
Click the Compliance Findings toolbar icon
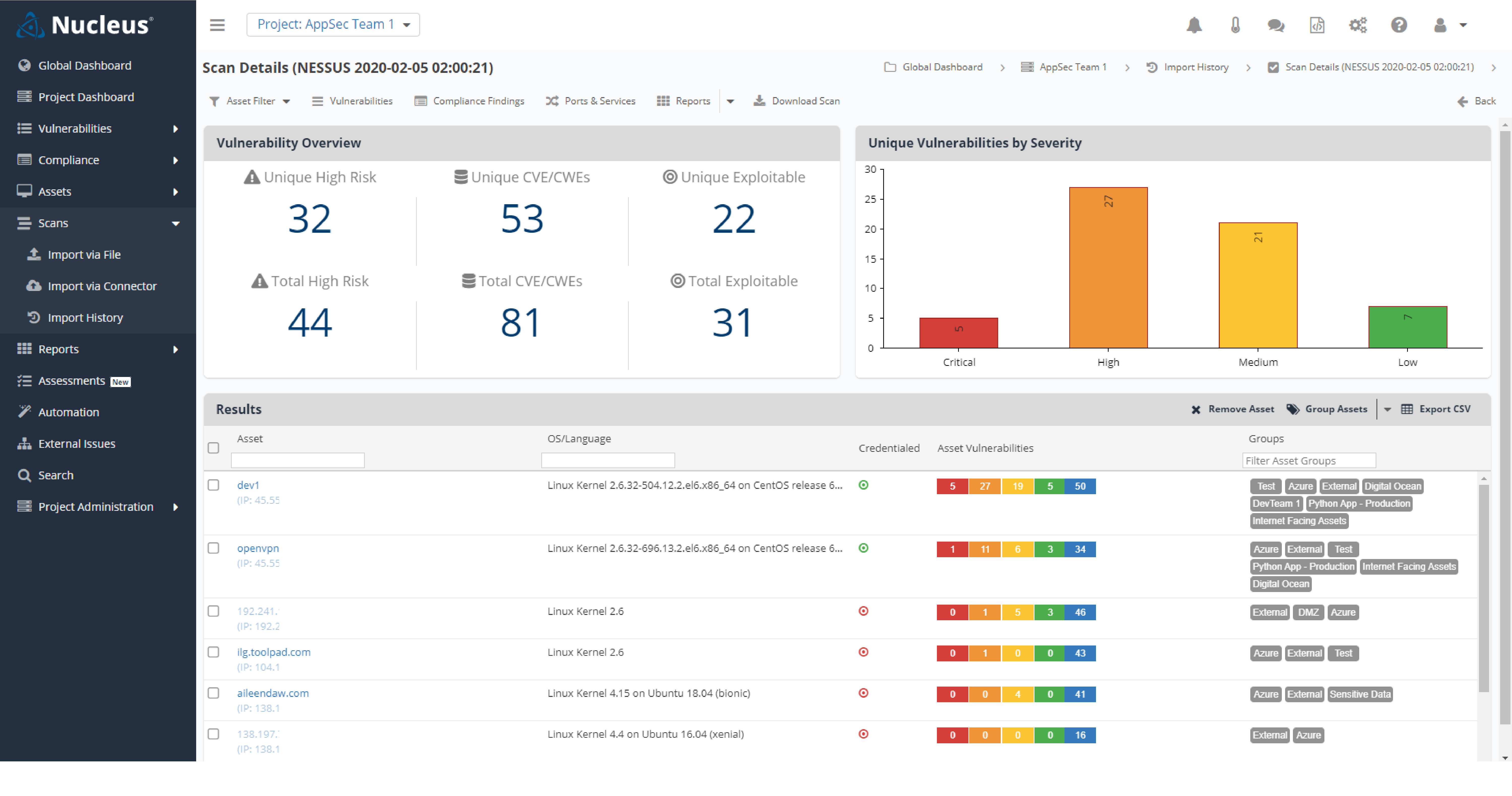coord(420,101)
